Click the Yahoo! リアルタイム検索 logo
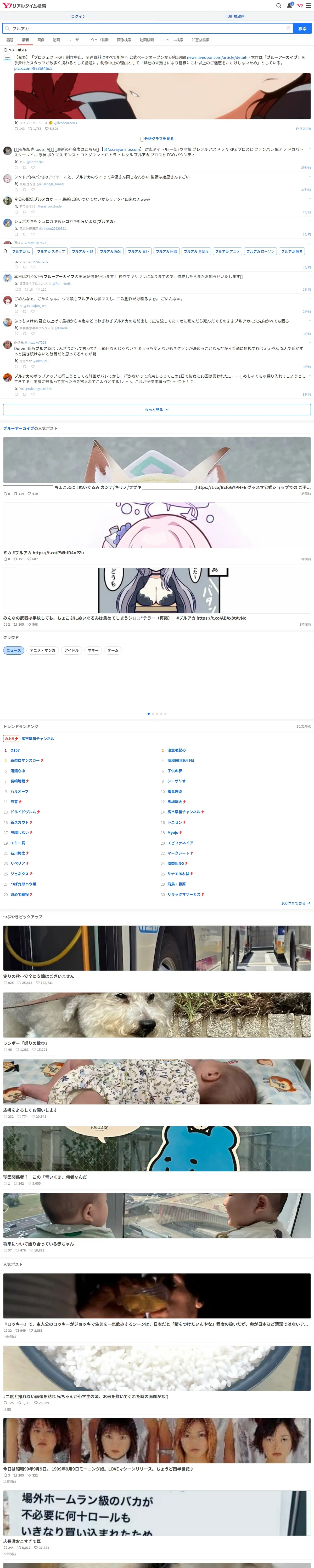The image size is (314, 1568). 24,5
